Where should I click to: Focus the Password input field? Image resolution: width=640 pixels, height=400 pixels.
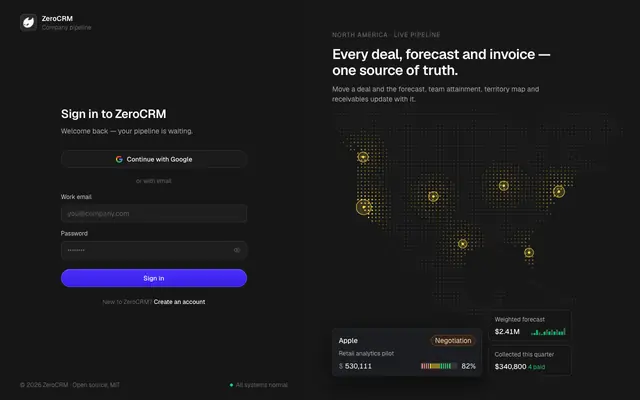pos(154,250)
